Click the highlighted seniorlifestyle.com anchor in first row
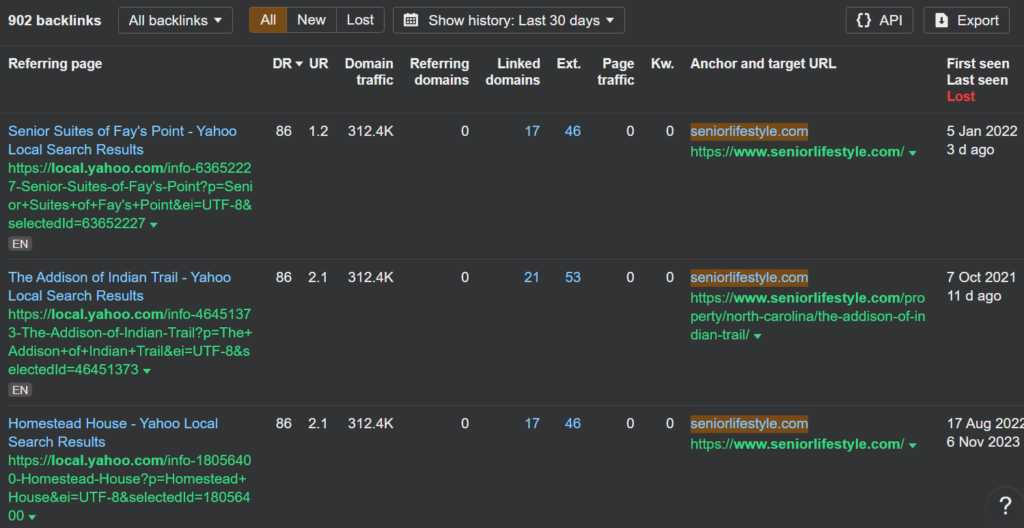The height and width of the screenshot is (528, 1024). pos(749,131)
